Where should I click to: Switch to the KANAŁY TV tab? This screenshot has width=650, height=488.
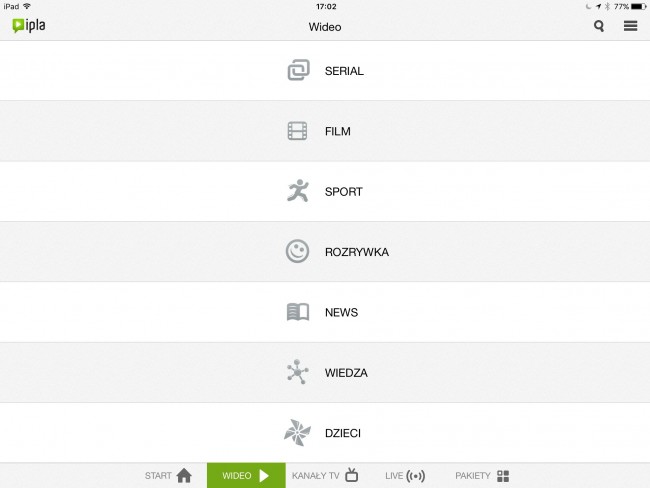(x=325, y=476)
